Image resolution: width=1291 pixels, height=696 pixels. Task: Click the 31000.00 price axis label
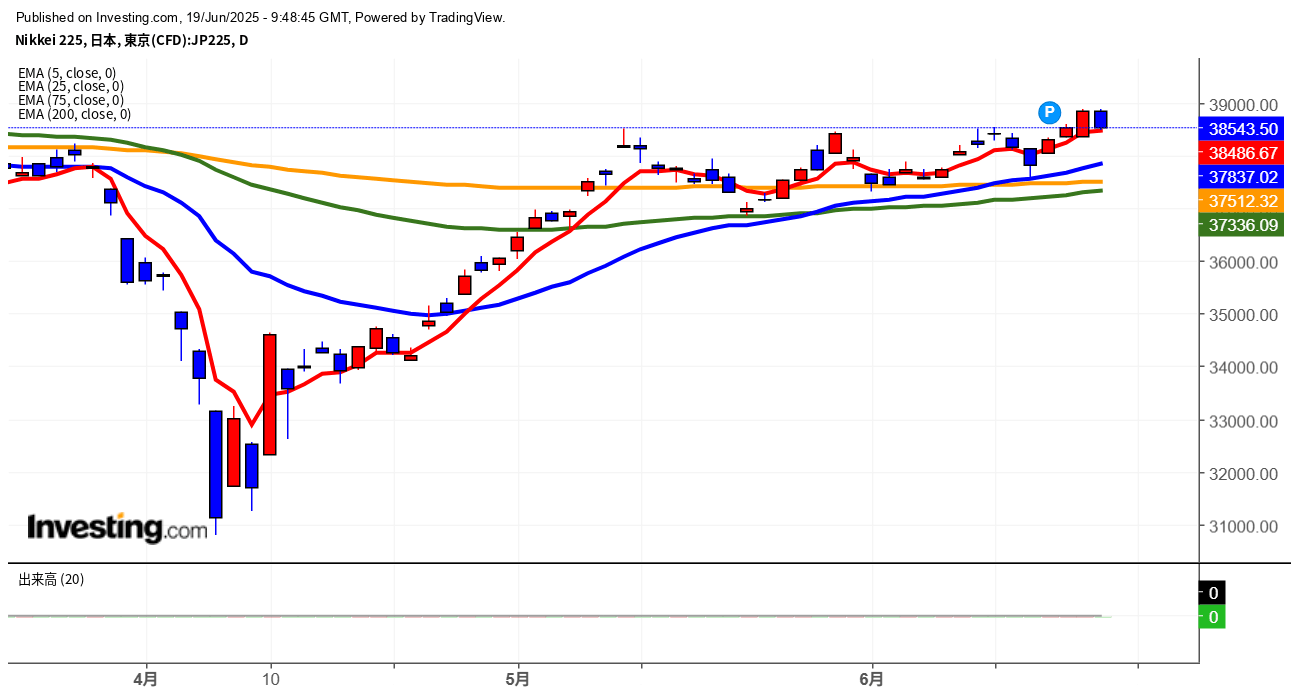pyautogui.click(x=1243, y=527)
